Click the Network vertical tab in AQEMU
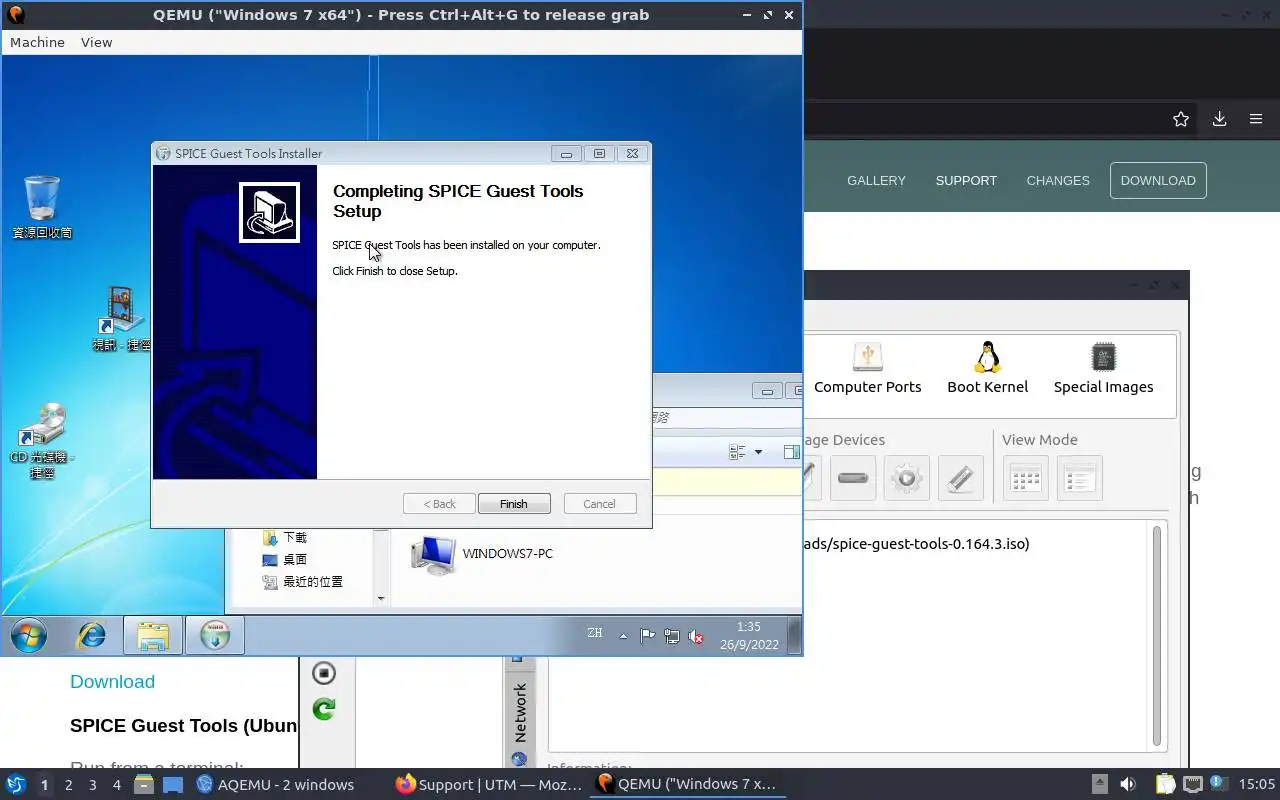Image resolution: width=1280 pixels, height=800 pixels. [520, 712]
